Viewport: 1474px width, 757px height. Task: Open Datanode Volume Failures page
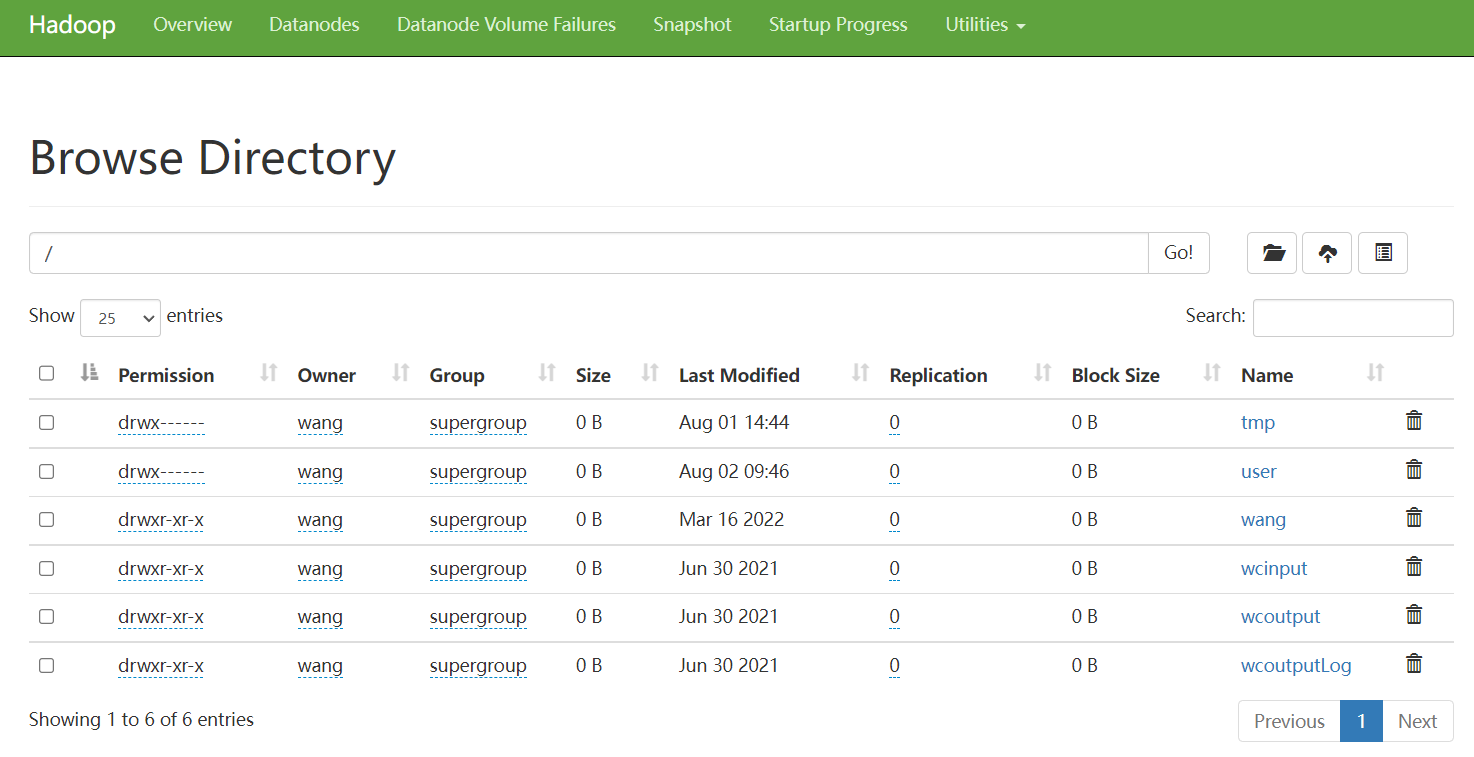(x=506, y=25)
